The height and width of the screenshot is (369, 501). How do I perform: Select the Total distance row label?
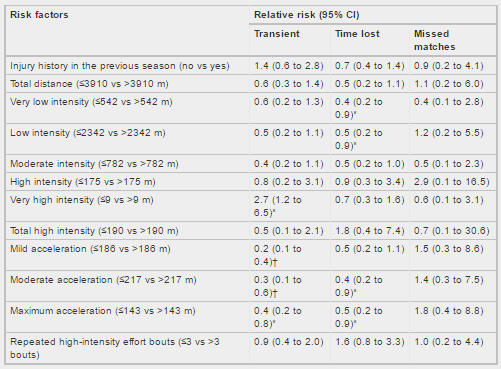89,84
